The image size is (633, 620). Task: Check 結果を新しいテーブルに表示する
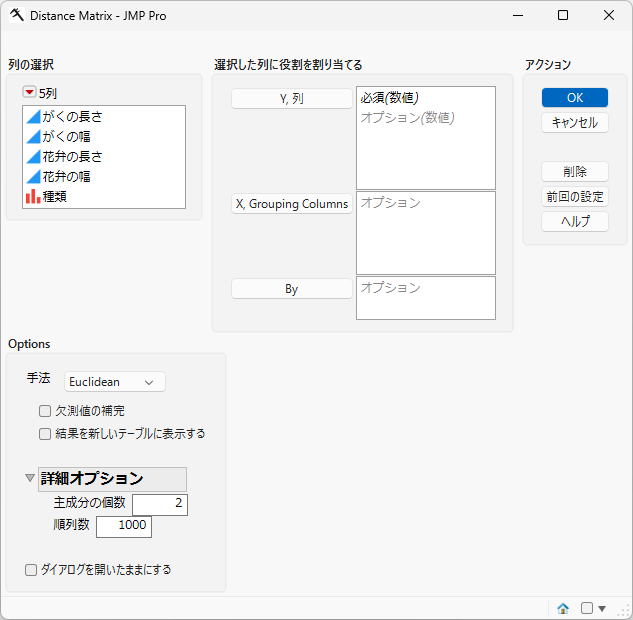coord(45,434)
